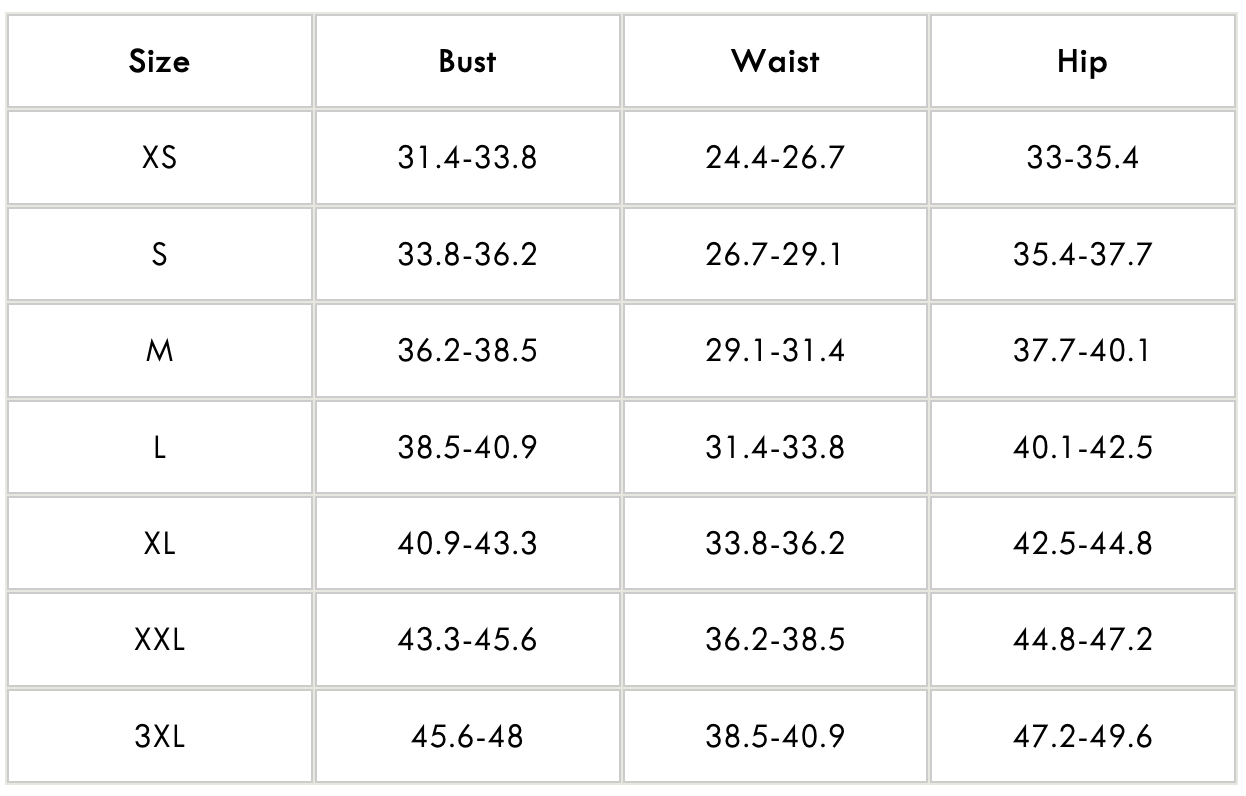Select waist cell 24.4-26.7
This screenshot has height=796, width=1246.
[x=775, y=157]
